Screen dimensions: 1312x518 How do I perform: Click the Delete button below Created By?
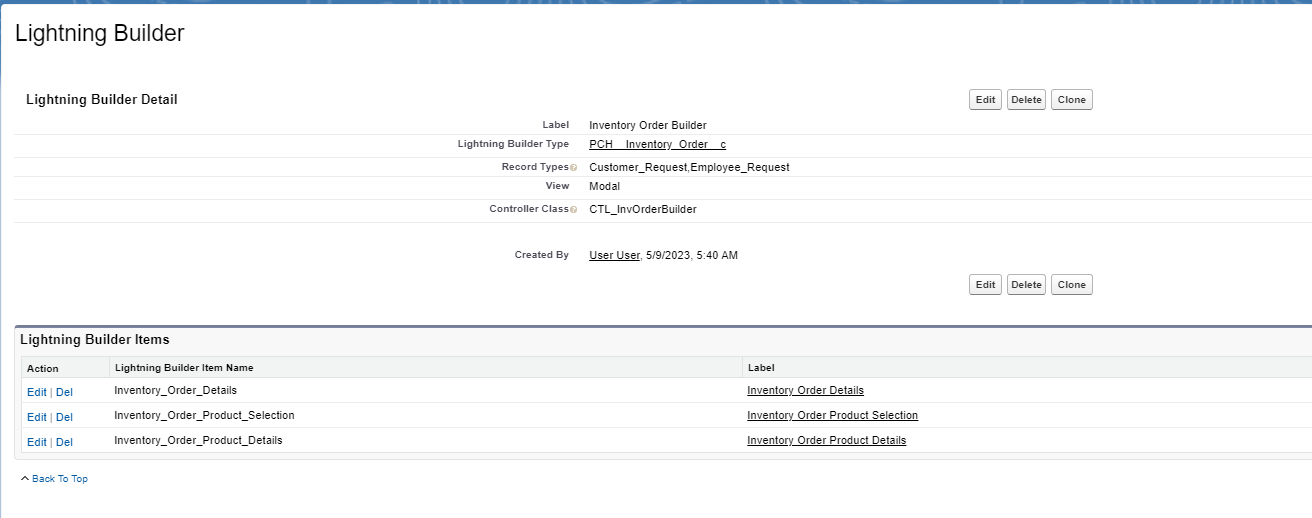(x=1026, y=285)
